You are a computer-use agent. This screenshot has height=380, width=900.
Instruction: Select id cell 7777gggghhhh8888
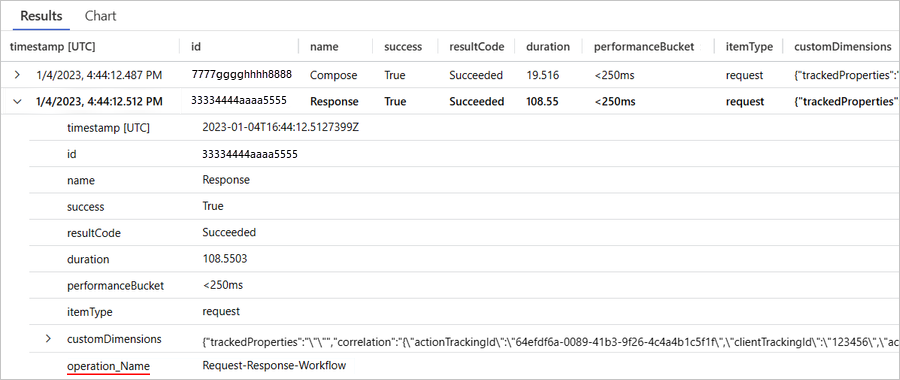tap(242, 75)
